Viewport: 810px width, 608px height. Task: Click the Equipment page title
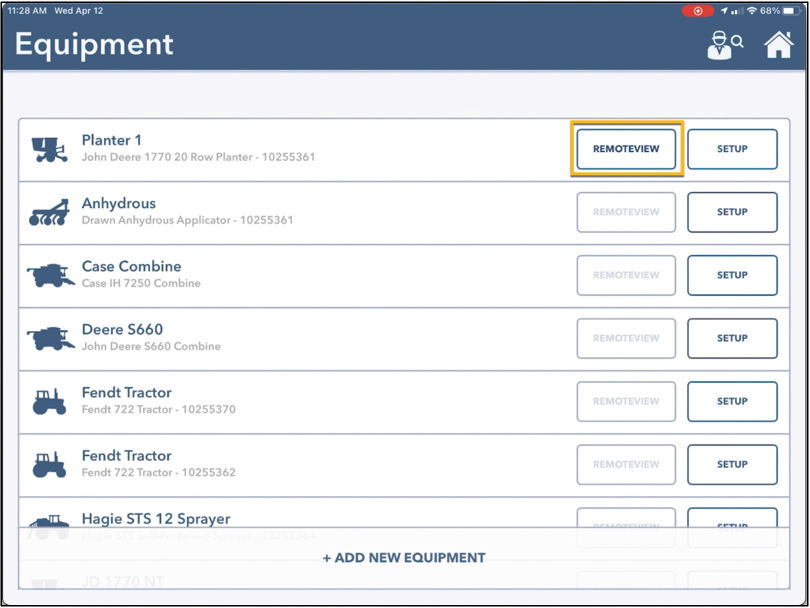[94, 45]
